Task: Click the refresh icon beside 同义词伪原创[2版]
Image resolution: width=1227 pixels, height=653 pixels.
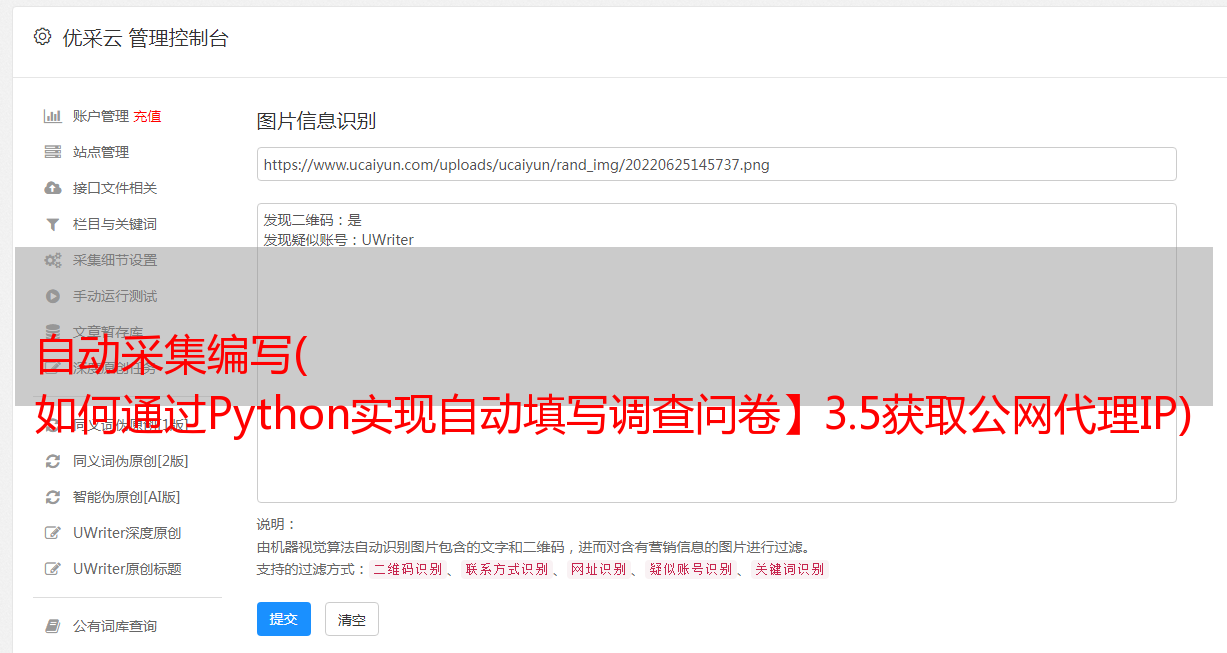Action: pyautogui.click(x=53, y=461)
